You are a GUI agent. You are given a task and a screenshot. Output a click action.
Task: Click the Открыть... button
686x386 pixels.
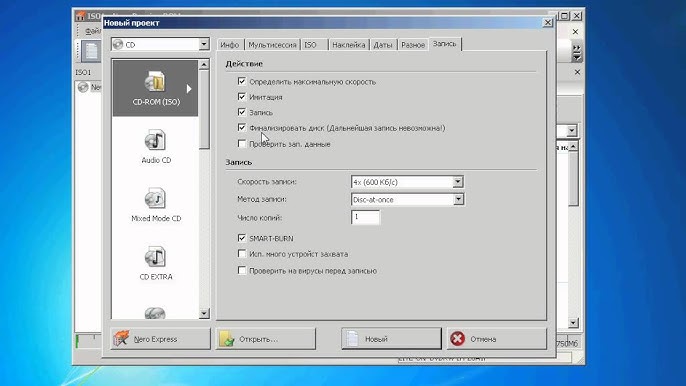pos(266,339)
